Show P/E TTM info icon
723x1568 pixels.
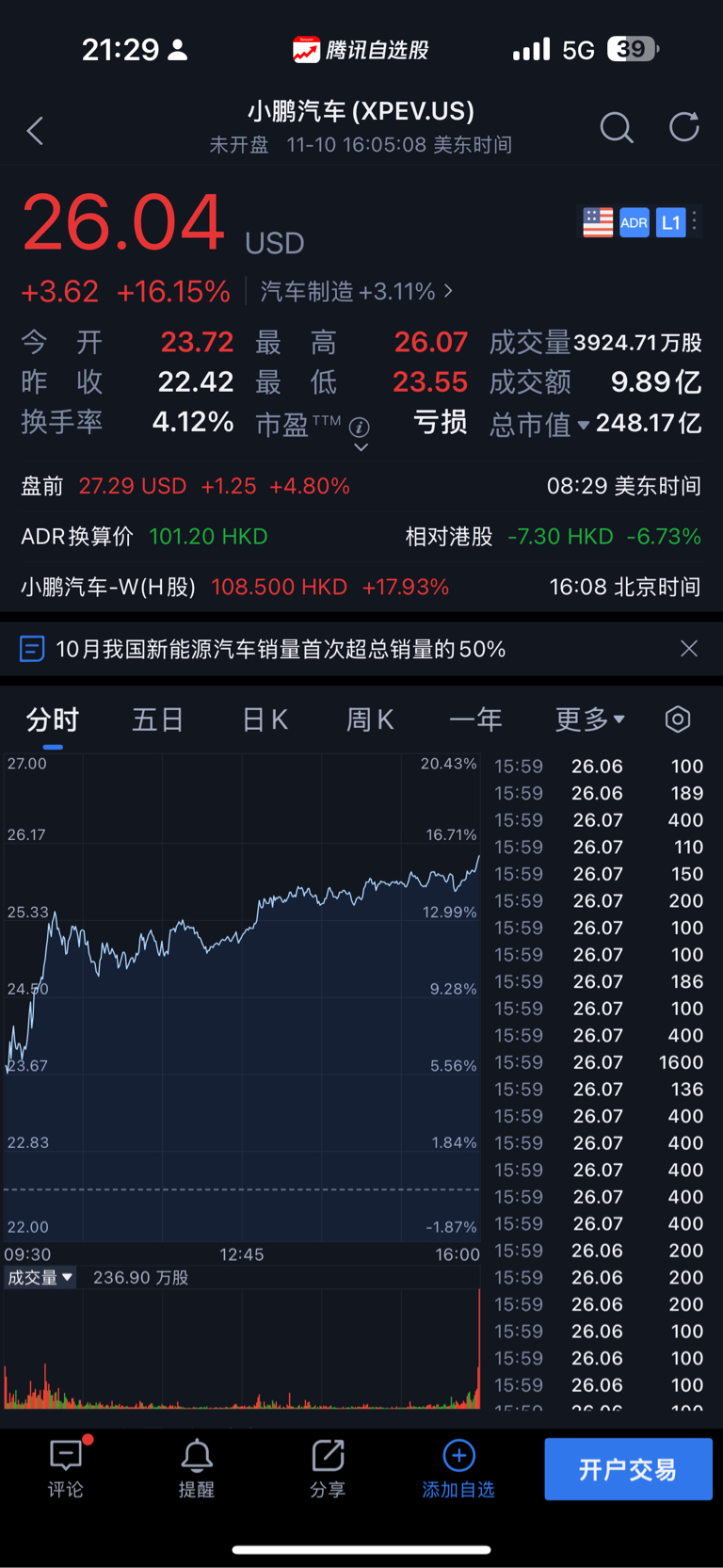(359, 427)
